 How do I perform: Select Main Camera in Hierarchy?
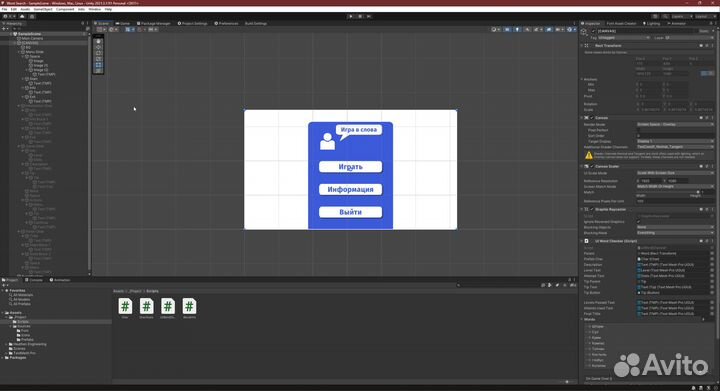point(32,39)
